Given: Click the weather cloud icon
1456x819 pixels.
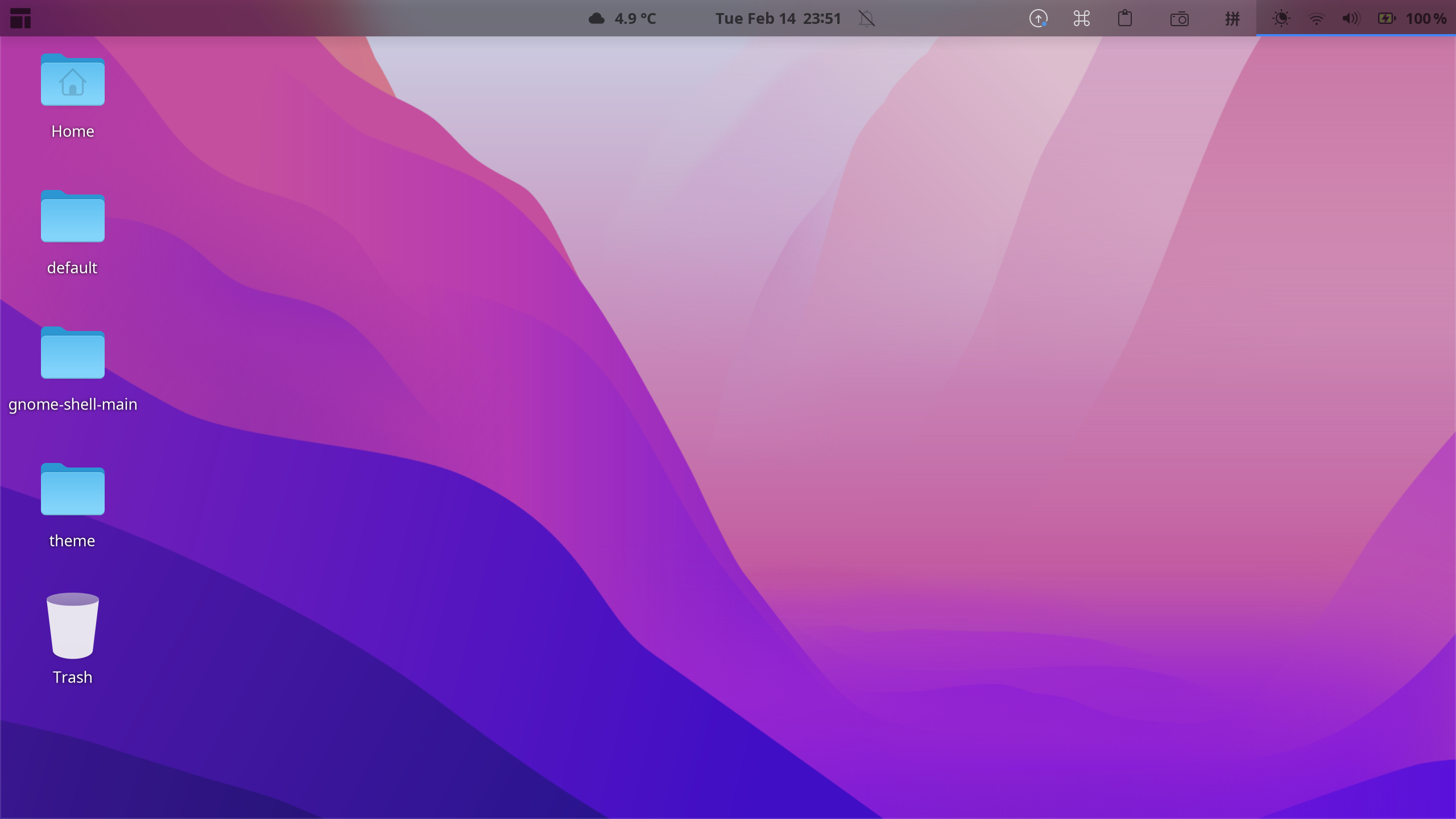Looking at the screenshot, I should 595,18.
